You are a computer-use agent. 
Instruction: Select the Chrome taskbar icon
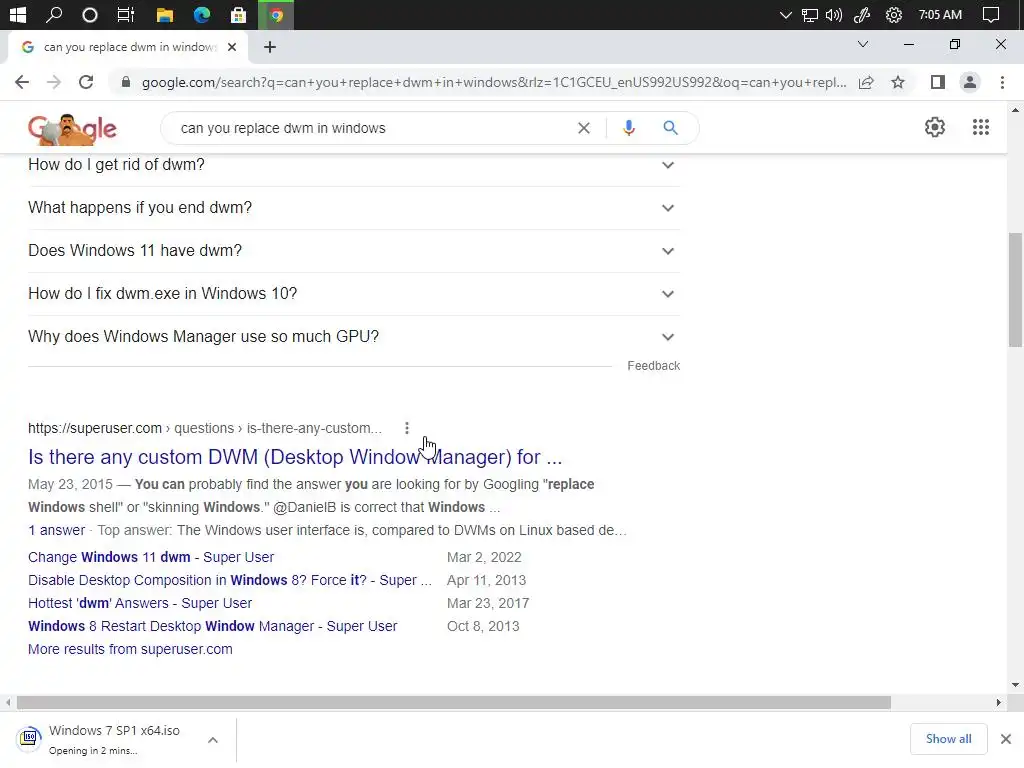tap(276, 14)
